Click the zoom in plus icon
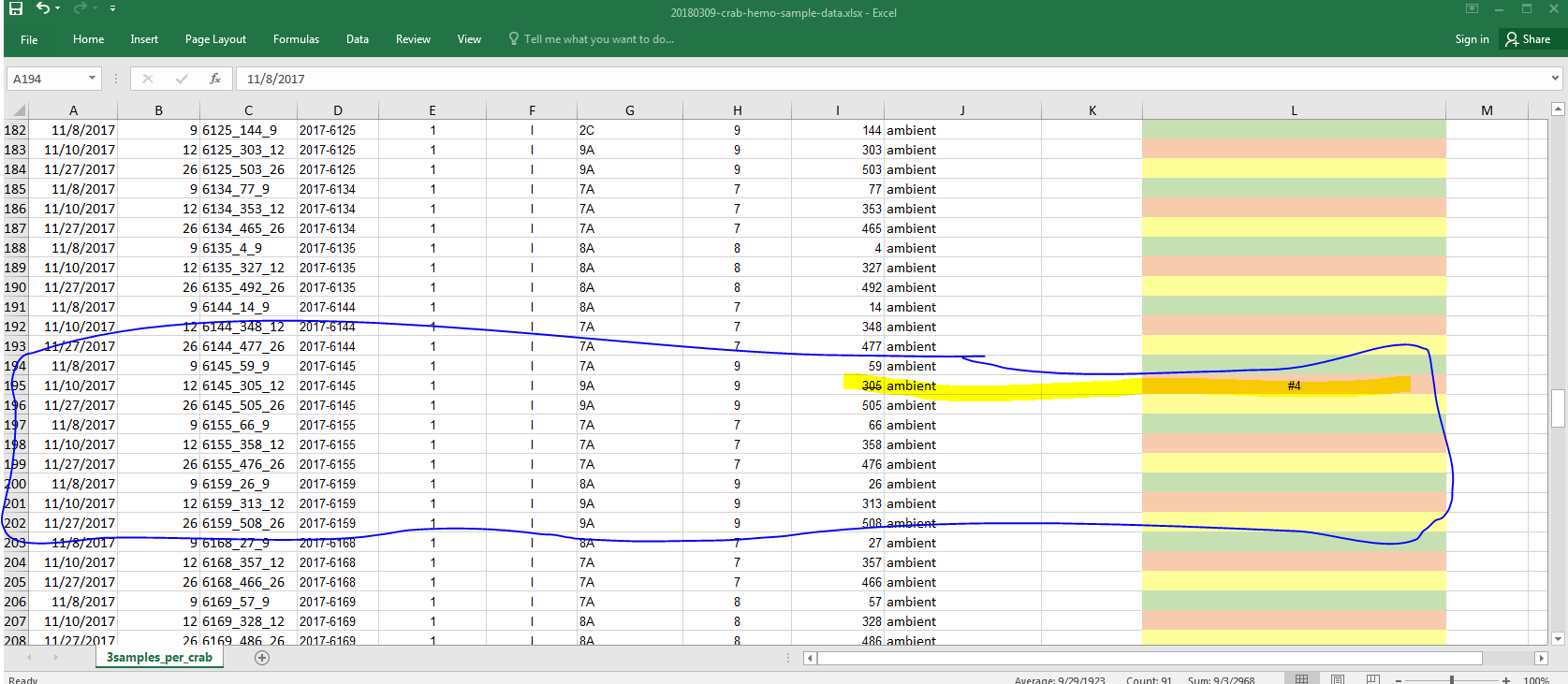This screenshot has width=1568, height=684. 1505,680
